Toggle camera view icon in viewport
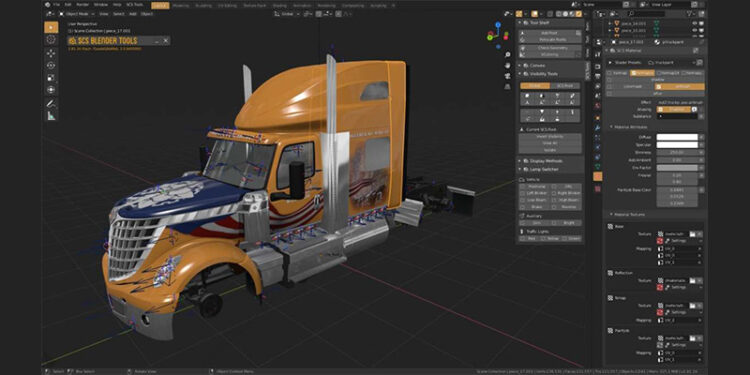 pyautogui.click(x=507, y=76)
